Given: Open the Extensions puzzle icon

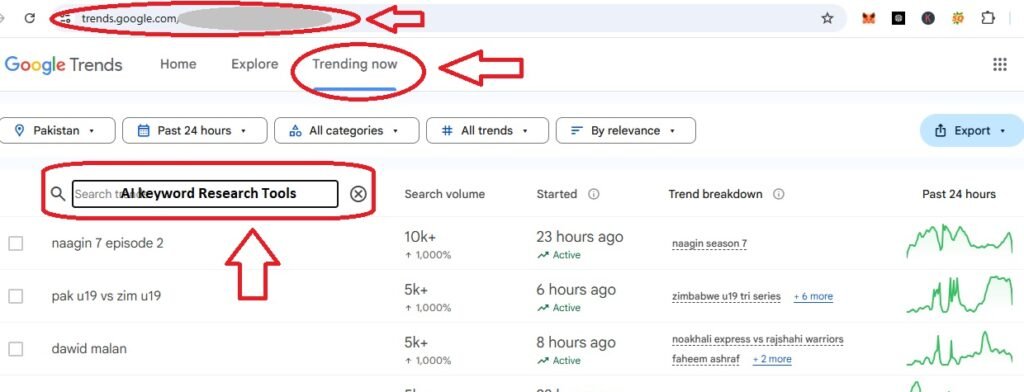Looking at the screenshot, I should (988, 18).
